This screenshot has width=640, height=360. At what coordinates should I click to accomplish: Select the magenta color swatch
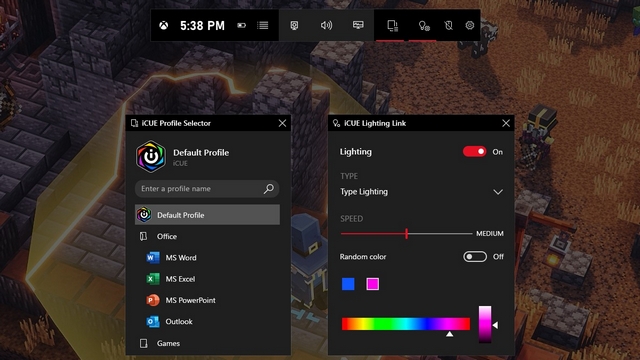[x=373, y=284]
